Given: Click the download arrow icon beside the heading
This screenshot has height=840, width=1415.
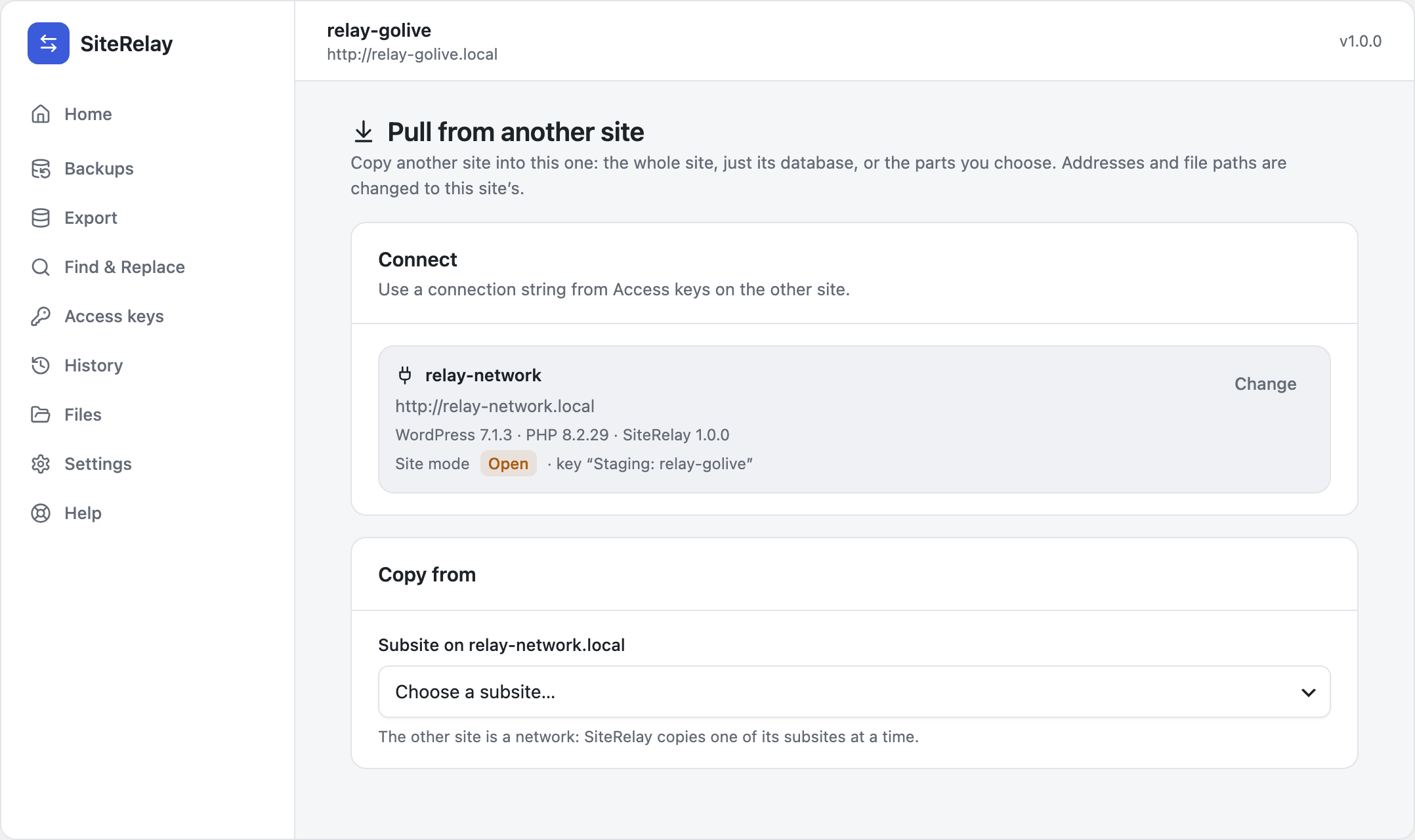Looking at the screenshot, I should [364, 132].
